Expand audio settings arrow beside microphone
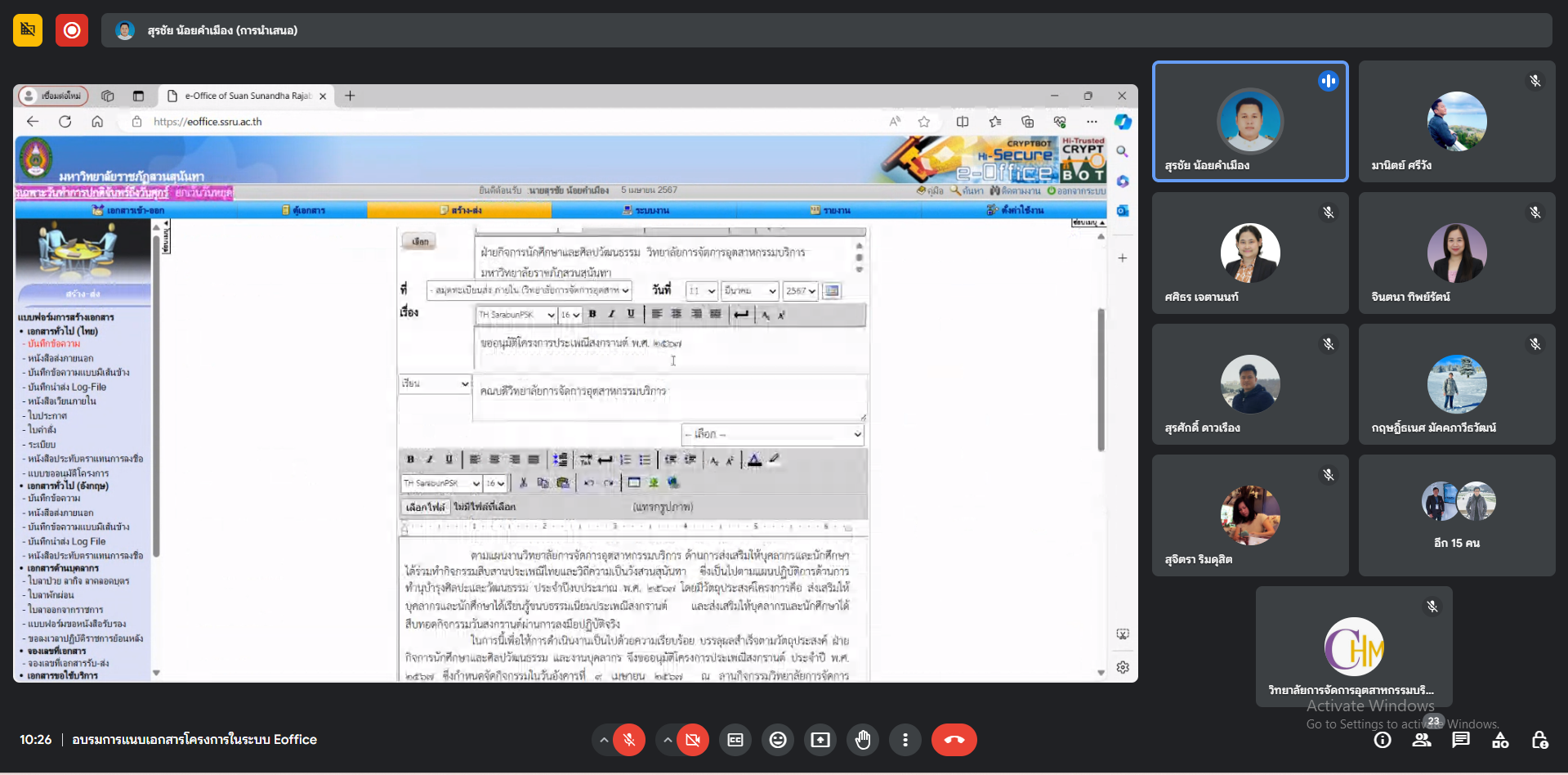This screenshot has width=1568, height=775. tap(603, 740)
